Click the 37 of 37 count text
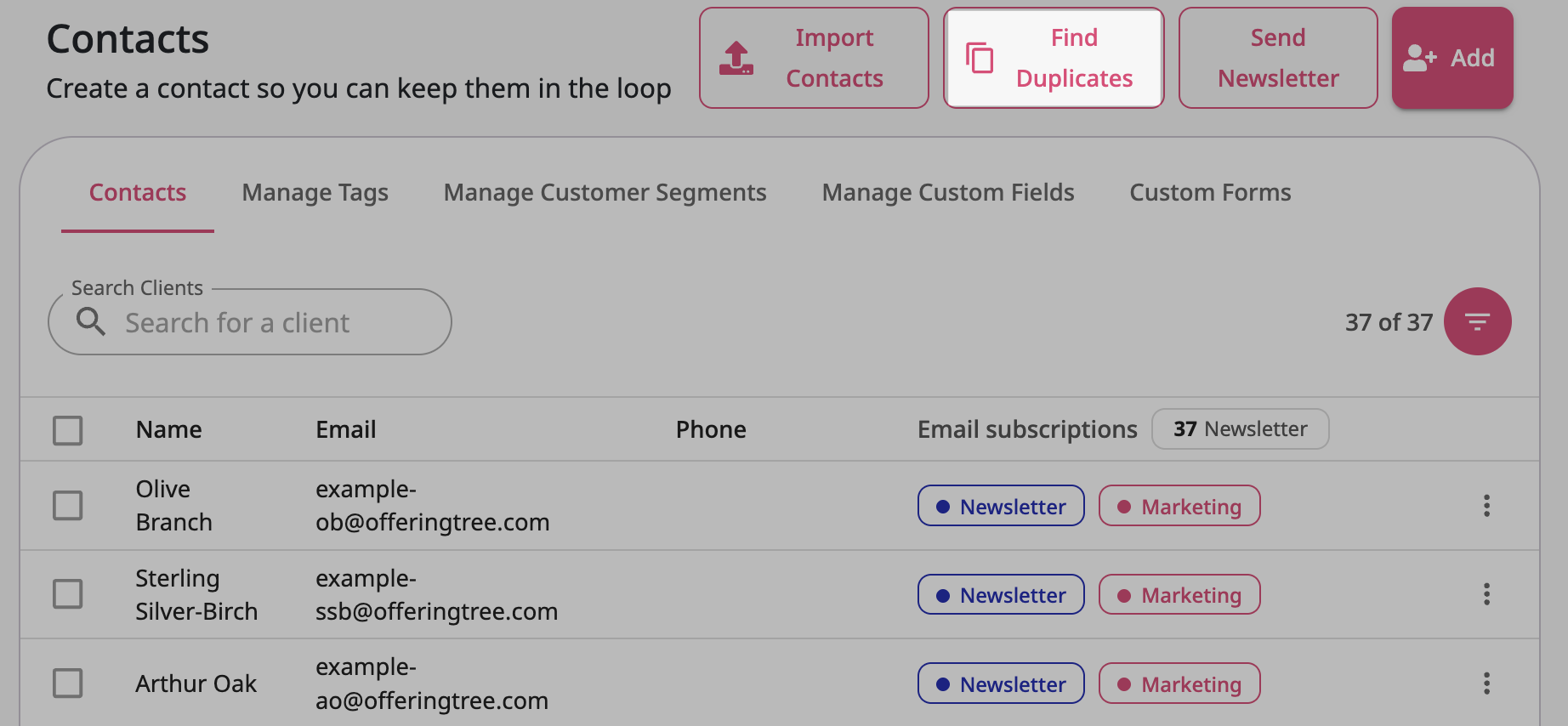Image resolution: width=1568 pixels, height=726 pixels. click(1389, 322)
